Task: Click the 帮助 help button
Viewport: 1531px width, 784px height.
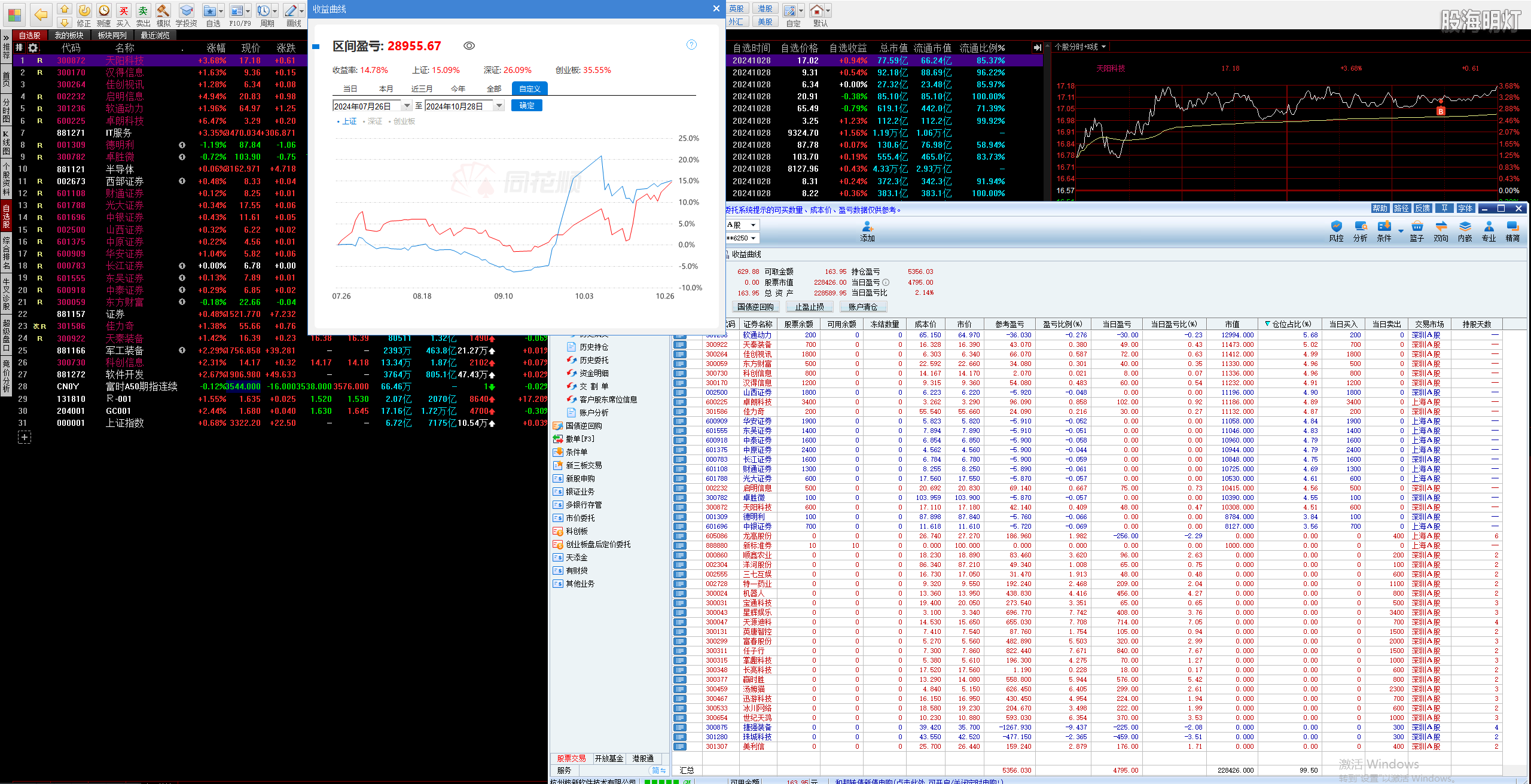Action: pos(1380,208)
